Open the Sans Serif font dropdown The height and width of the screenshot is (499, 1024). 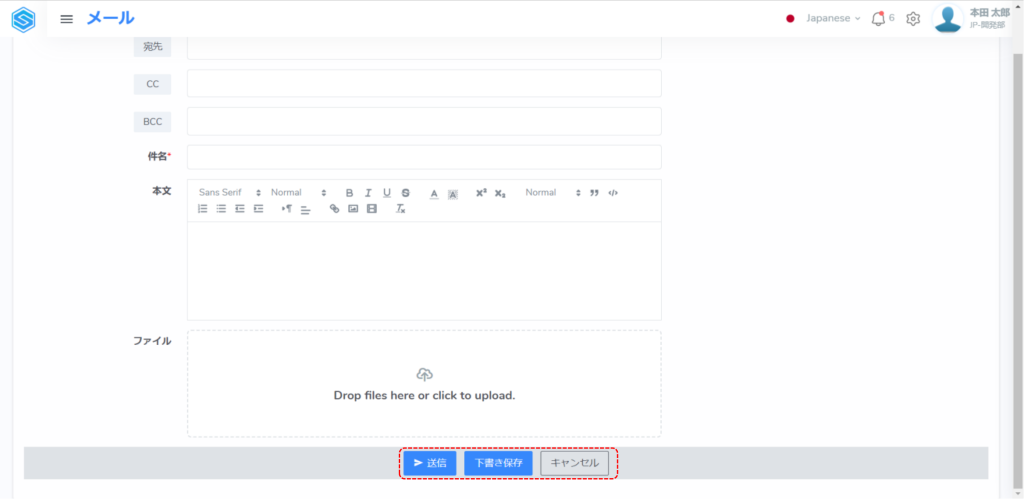tap(229, 193)
